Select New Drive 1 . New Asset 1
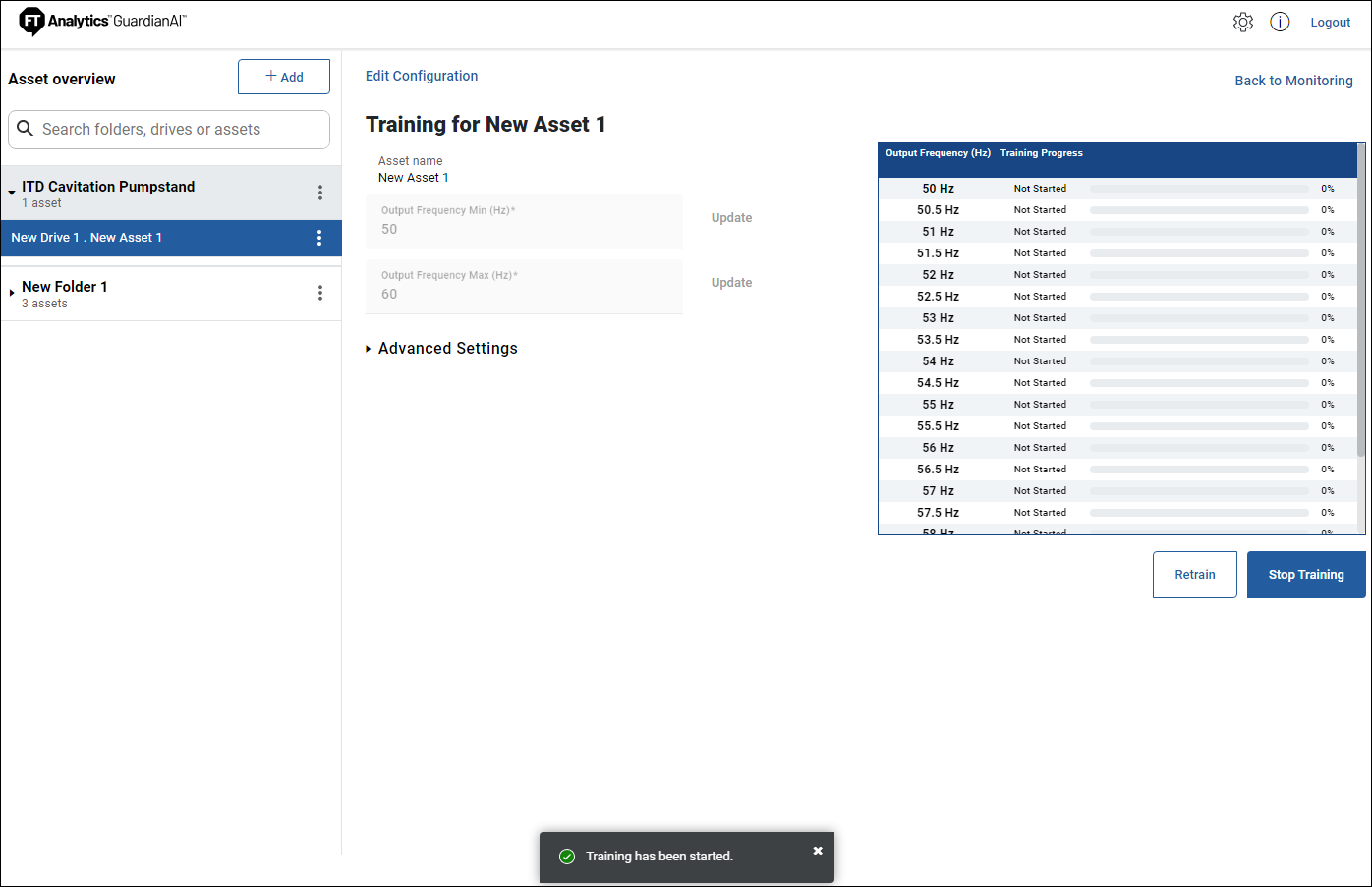The width and height of the screenshot is (1372, 887). click(86, 238)
